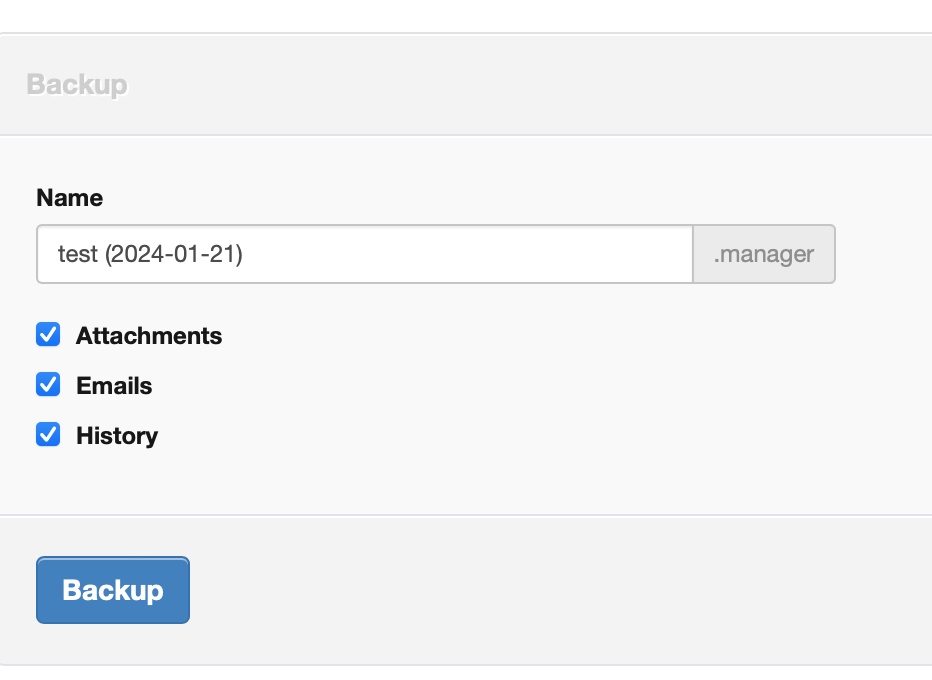The width and height of the screenshot is (932, 680).
Task: Click the Attachments label text
Action: (x=149, y=336)
